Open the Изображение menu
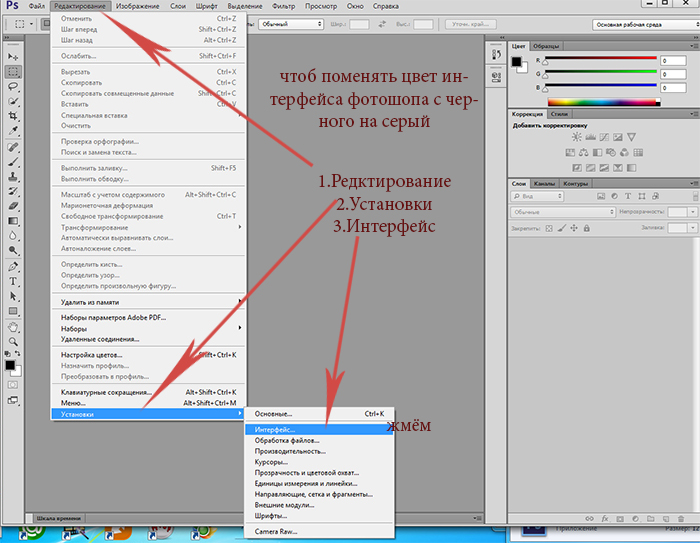Viewport: 700px width, 543px height. pyautogui.click(x=138, y=6)
